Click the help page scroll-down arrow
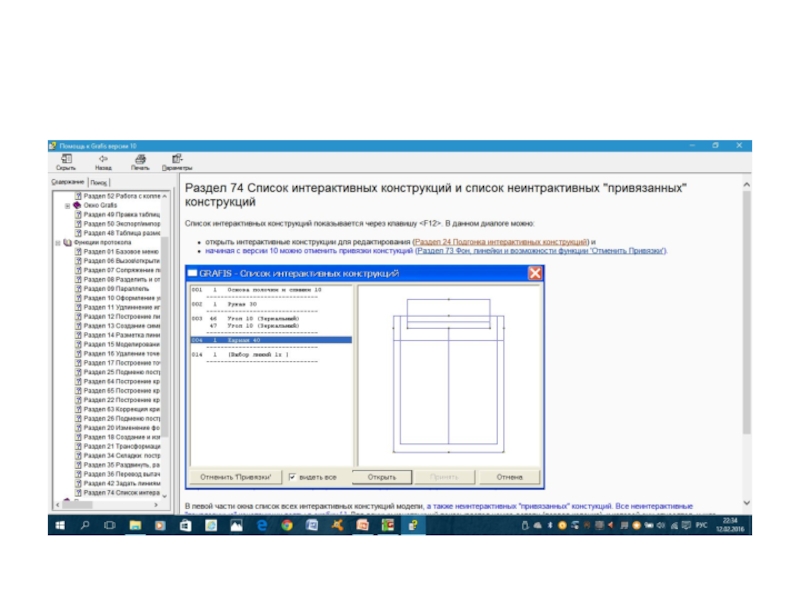 tap(746, 503)
